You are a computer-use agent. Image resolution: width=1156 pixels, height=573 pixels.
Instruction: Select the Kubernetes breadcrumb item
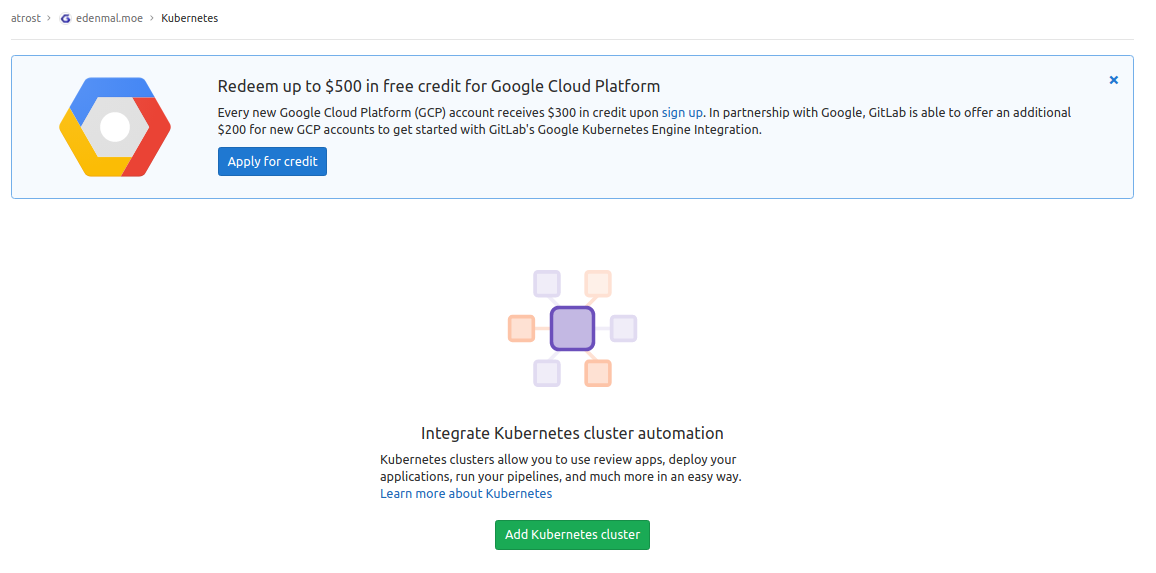pos(189,18)
